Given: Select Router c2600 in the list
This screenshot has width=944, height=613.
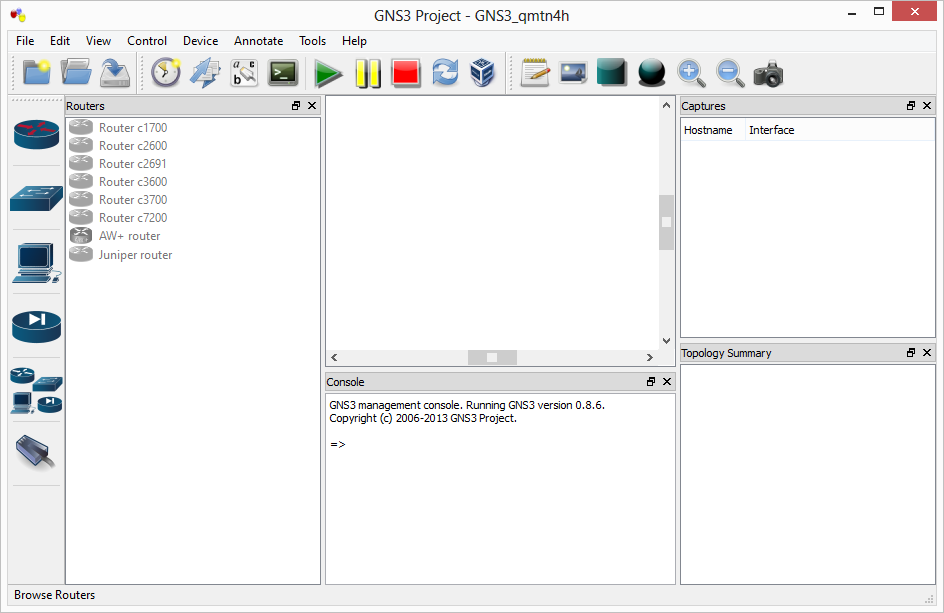Looking at the screenshot, I should 193,146.
